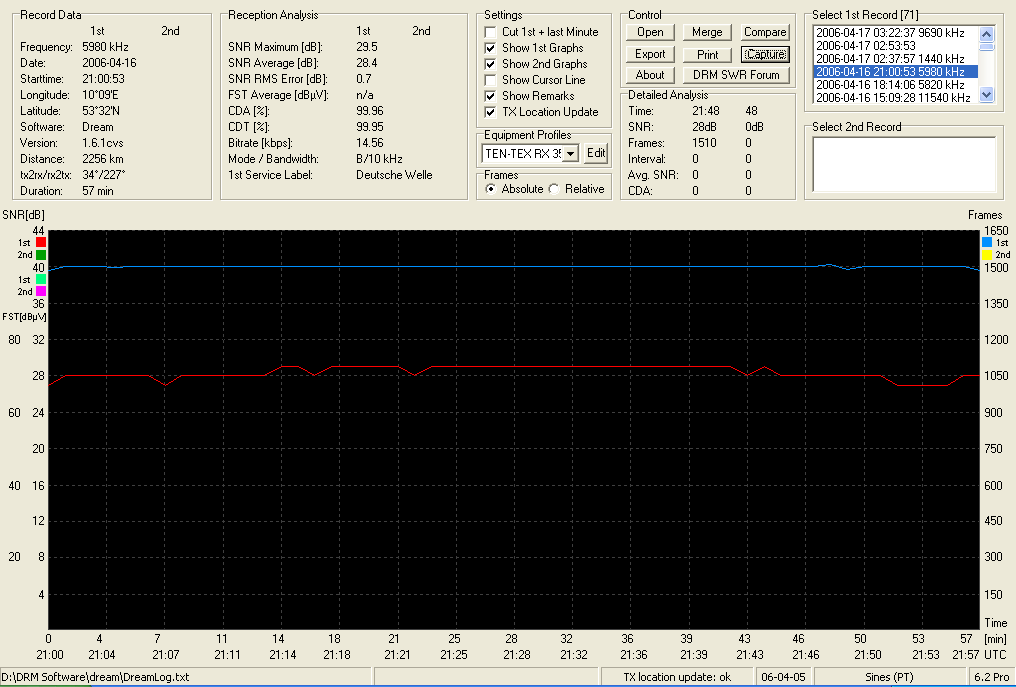Click the green 2nd SNR legend swatch
The height and width of the screenshot is (687, 1016).
coord(41,255)
